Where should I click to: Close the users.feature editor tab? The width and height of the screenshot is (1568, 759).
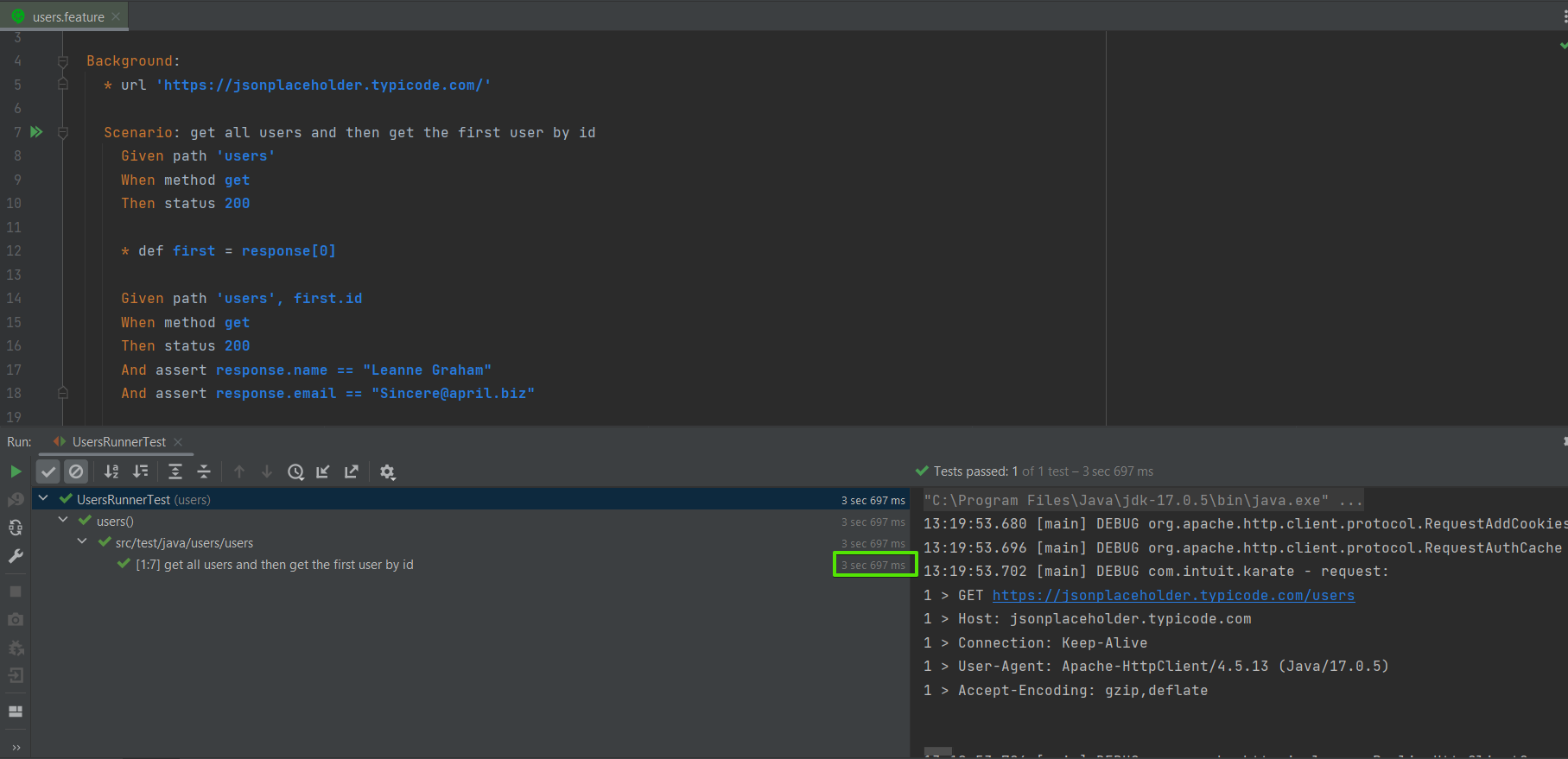coord(116,16)
